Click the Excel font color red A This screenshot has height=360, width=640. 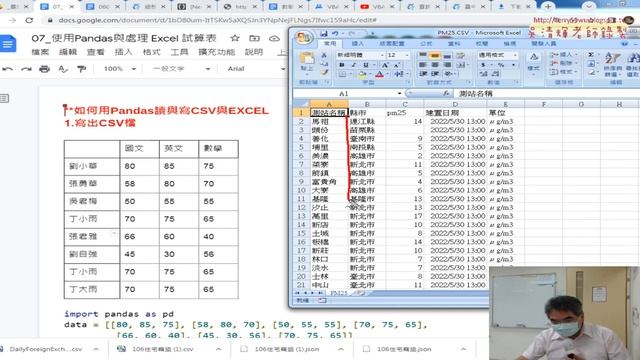point(379,74)
